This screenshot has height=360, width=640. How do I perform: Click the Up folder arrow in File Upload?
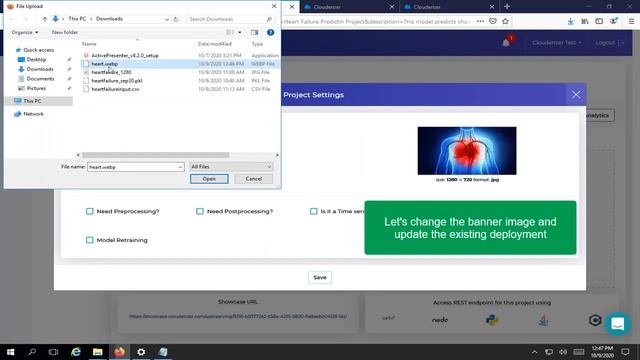(44, 19)
